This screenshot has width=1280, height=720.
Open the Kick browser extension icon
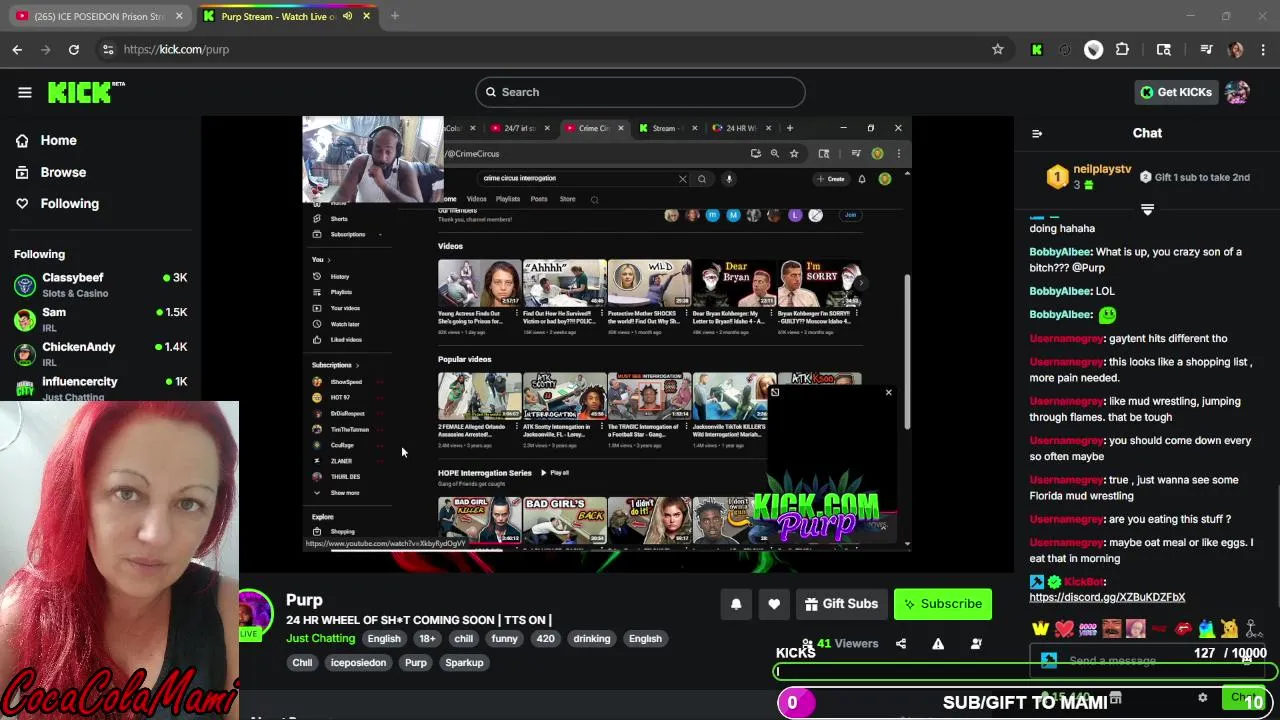click(1037, 49)
